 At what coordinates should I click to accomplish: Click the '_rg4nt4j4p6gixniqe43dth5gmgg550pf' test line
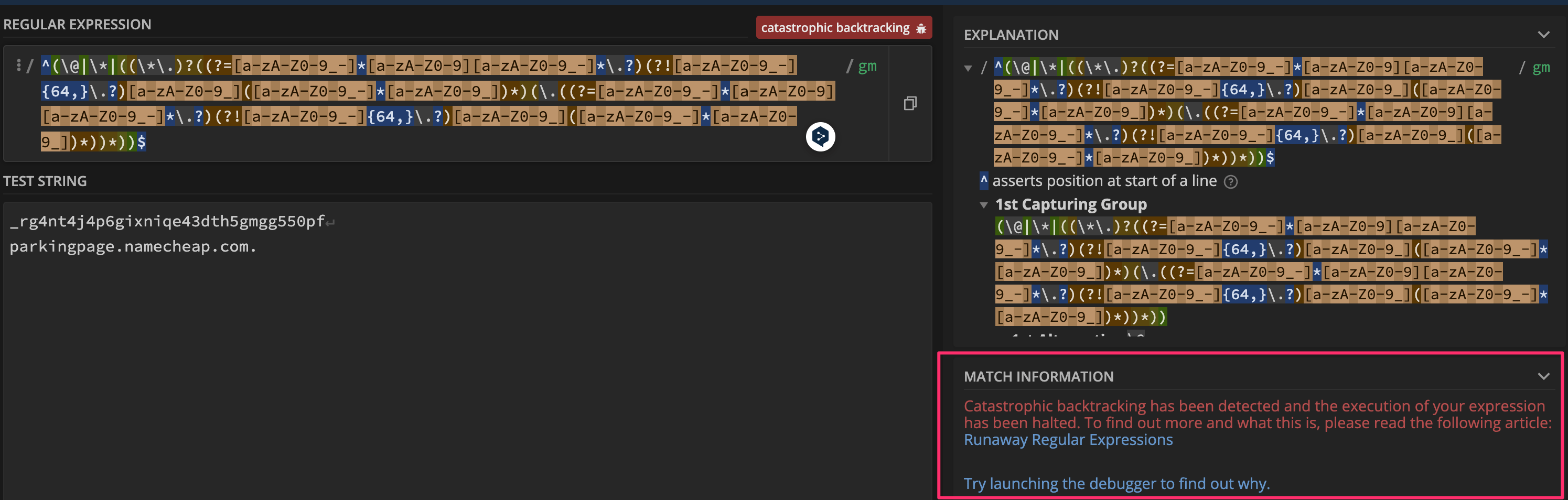click(167, 221)
